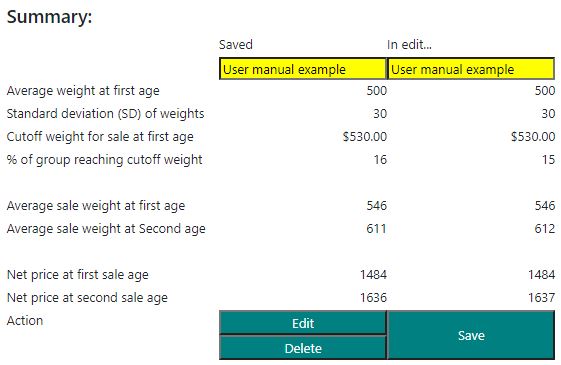The image size is (561, 365).
Task: Click saved net price second age 1636
Action: (373, 297)
